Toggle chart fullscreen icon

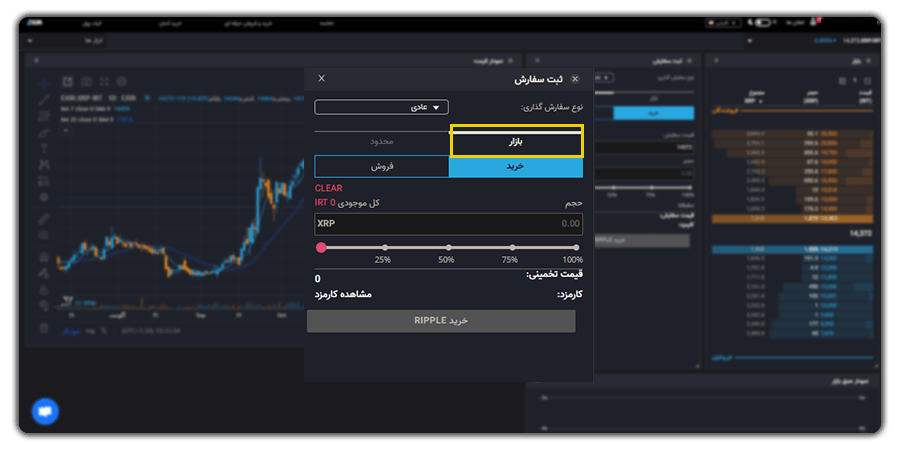click(x=104, y=82)
